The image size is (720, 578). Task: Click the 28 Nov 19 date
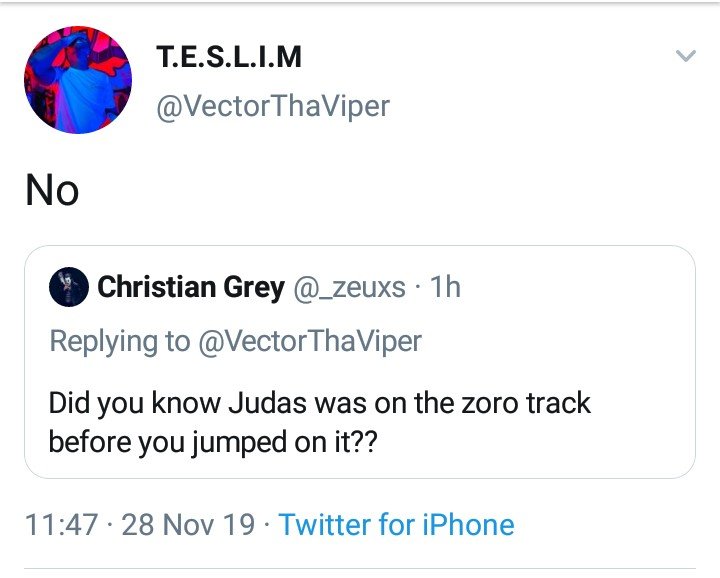(x=188, y=525)
